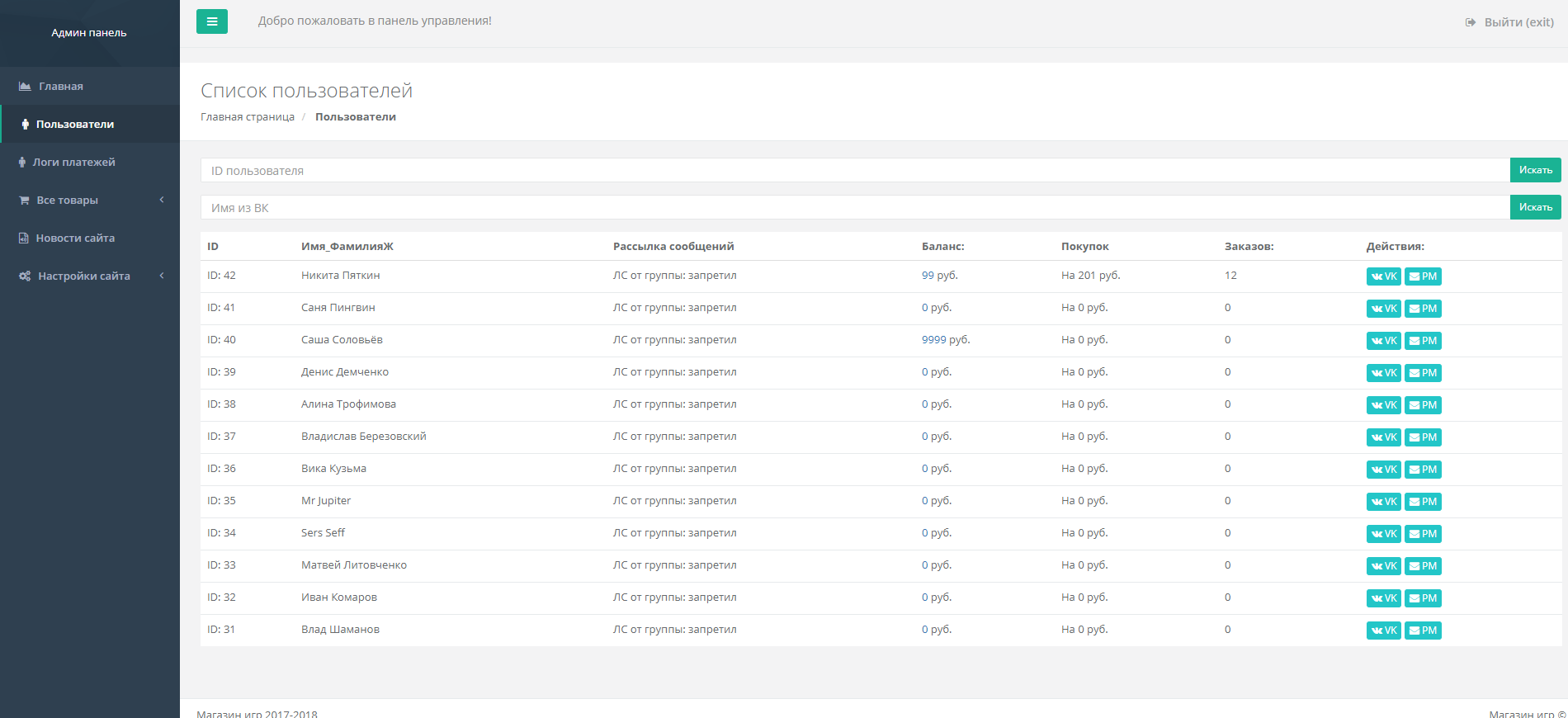This screenshot has height=718, width=1568.
Task: Send PM to Влад Шаманов
Action: tap(1423, 631)
